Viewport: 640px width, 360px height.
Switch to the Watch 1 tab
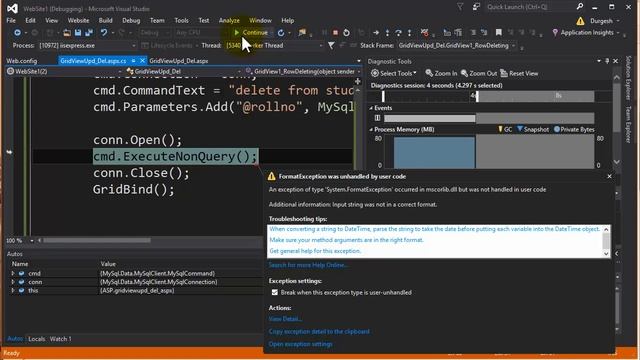point(60,339)
